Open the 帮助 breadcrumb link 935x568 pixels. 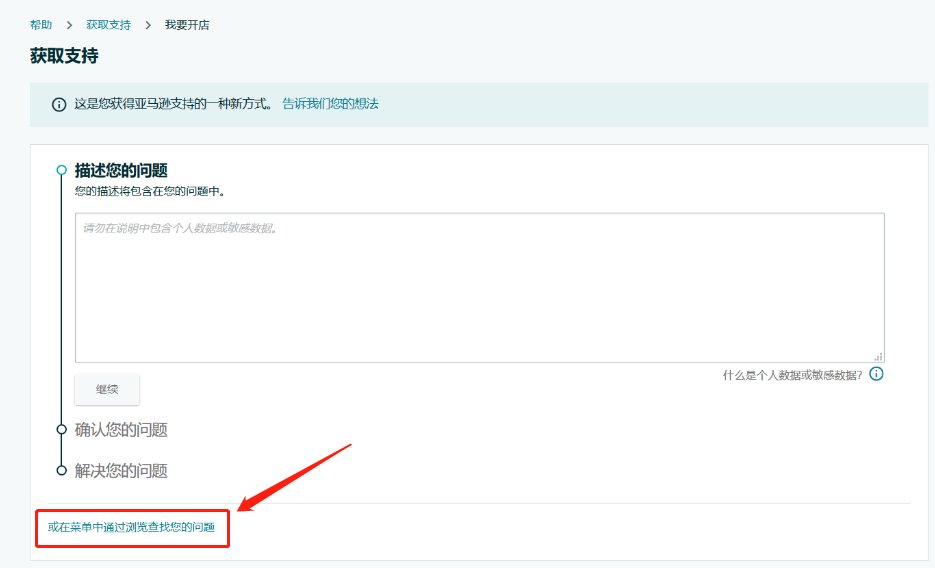click(x=41, y=25)
